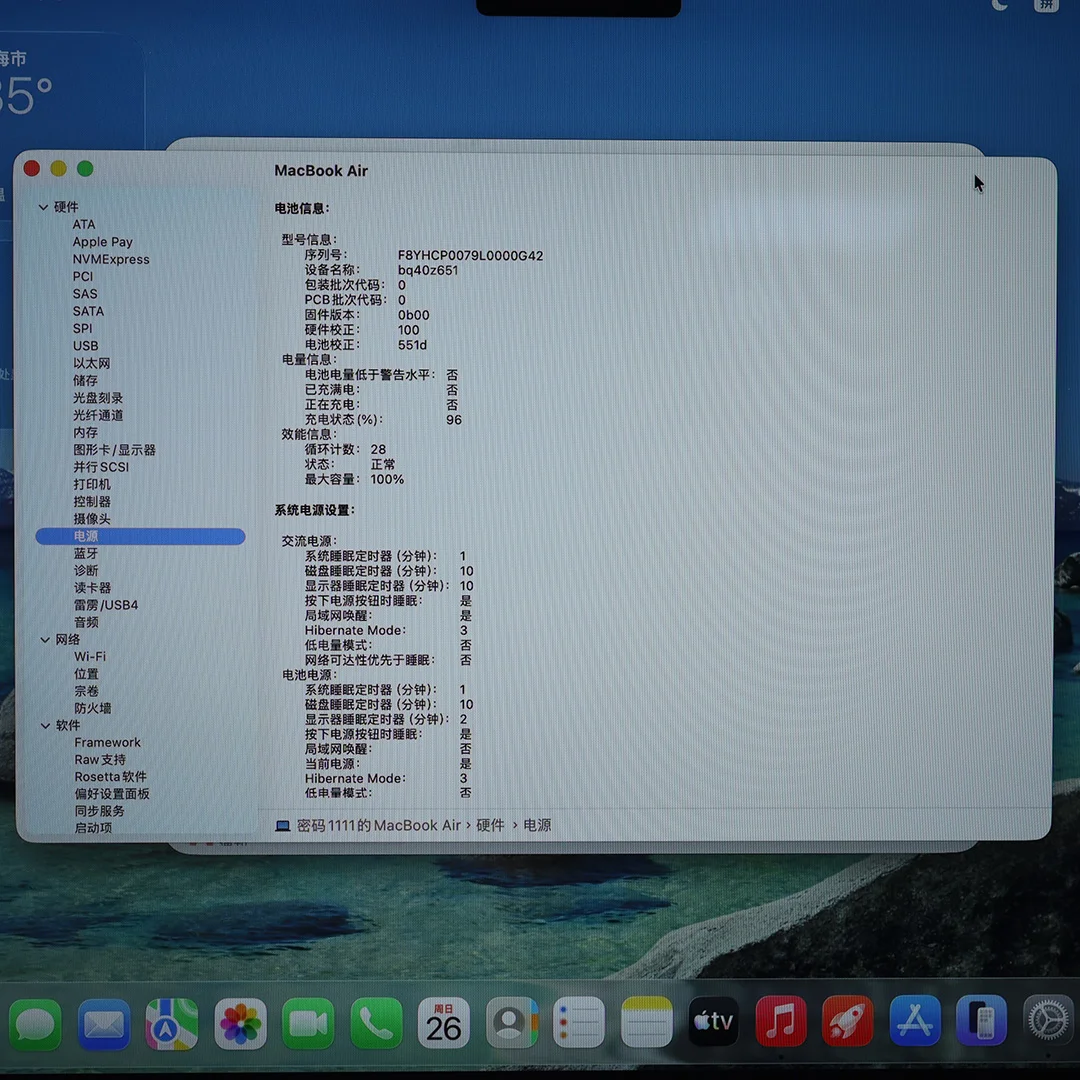Select 以太网 in the sidebar

92,363
